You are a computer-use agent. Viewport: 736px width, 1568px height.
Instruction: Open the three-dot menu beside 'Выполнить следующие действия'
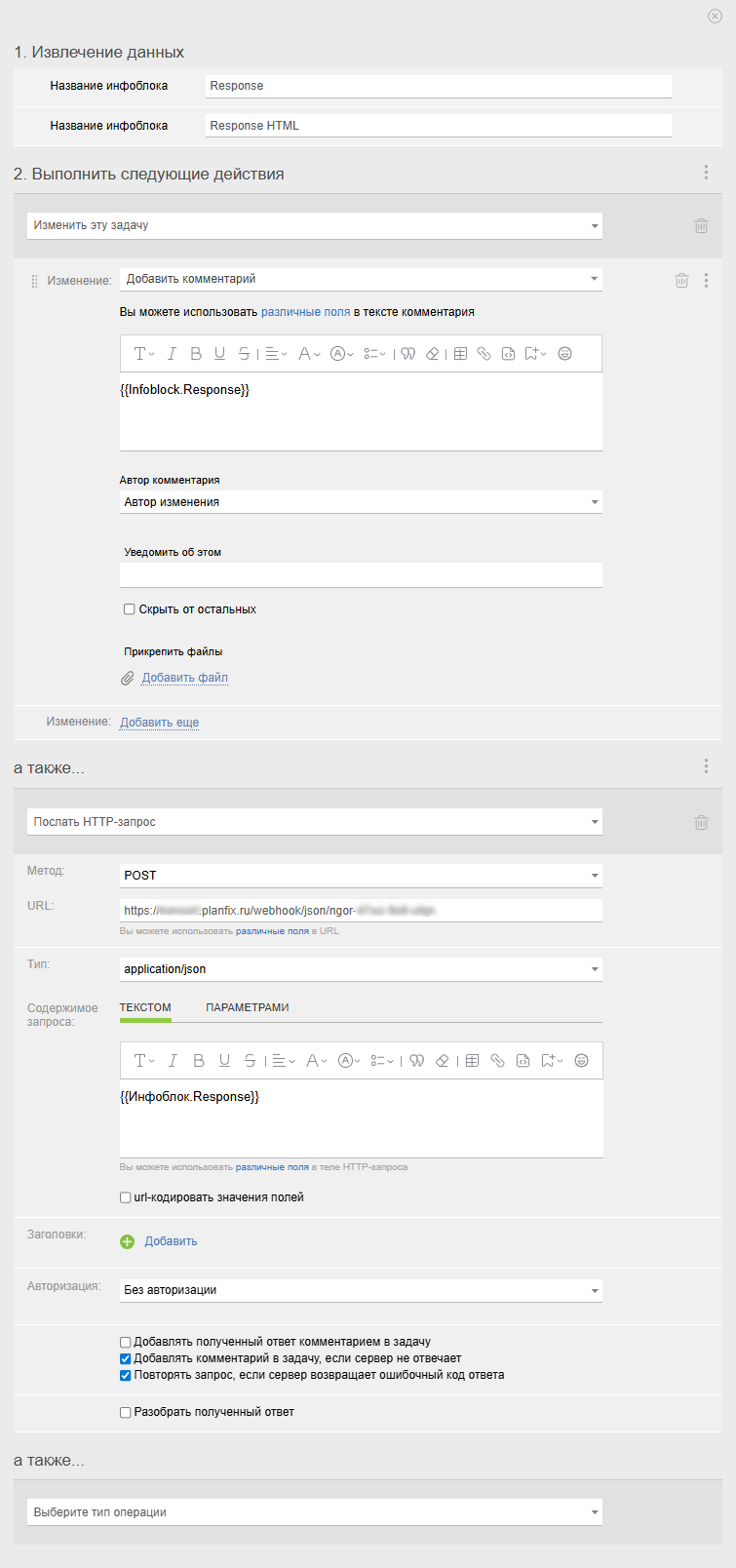(x=707, y=173)
